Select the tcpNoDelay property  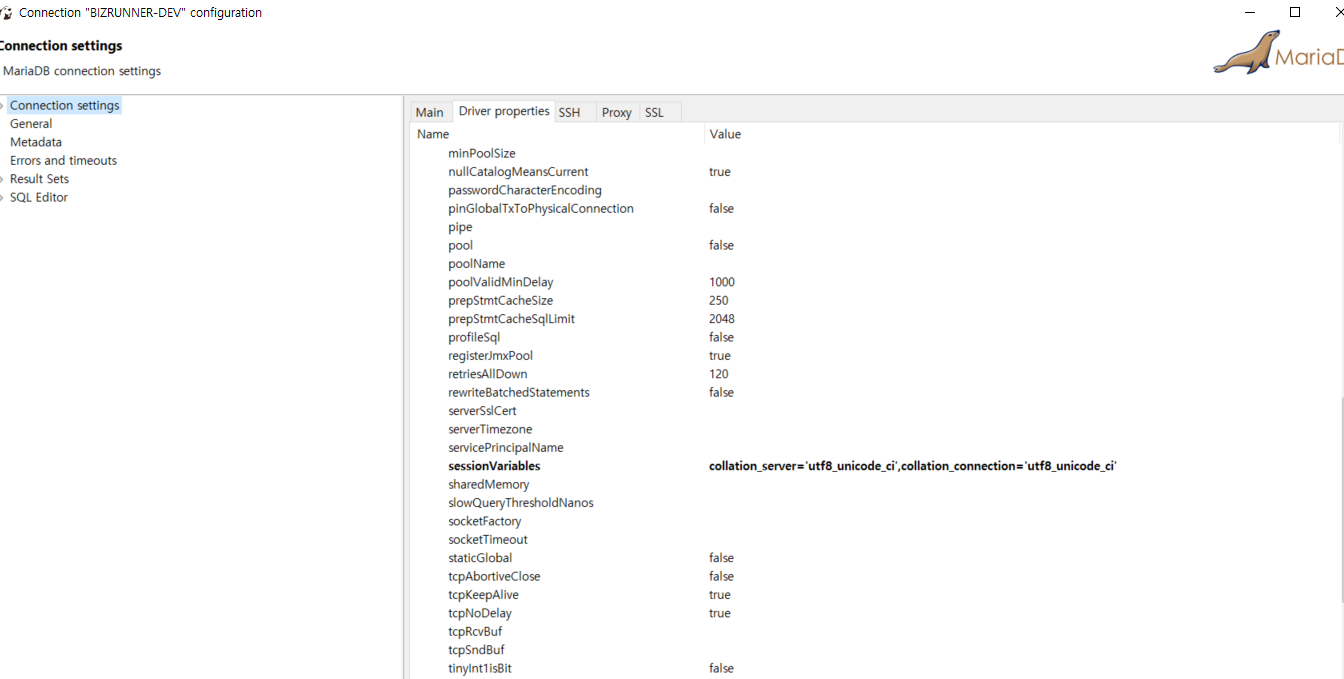click(480, 613)
